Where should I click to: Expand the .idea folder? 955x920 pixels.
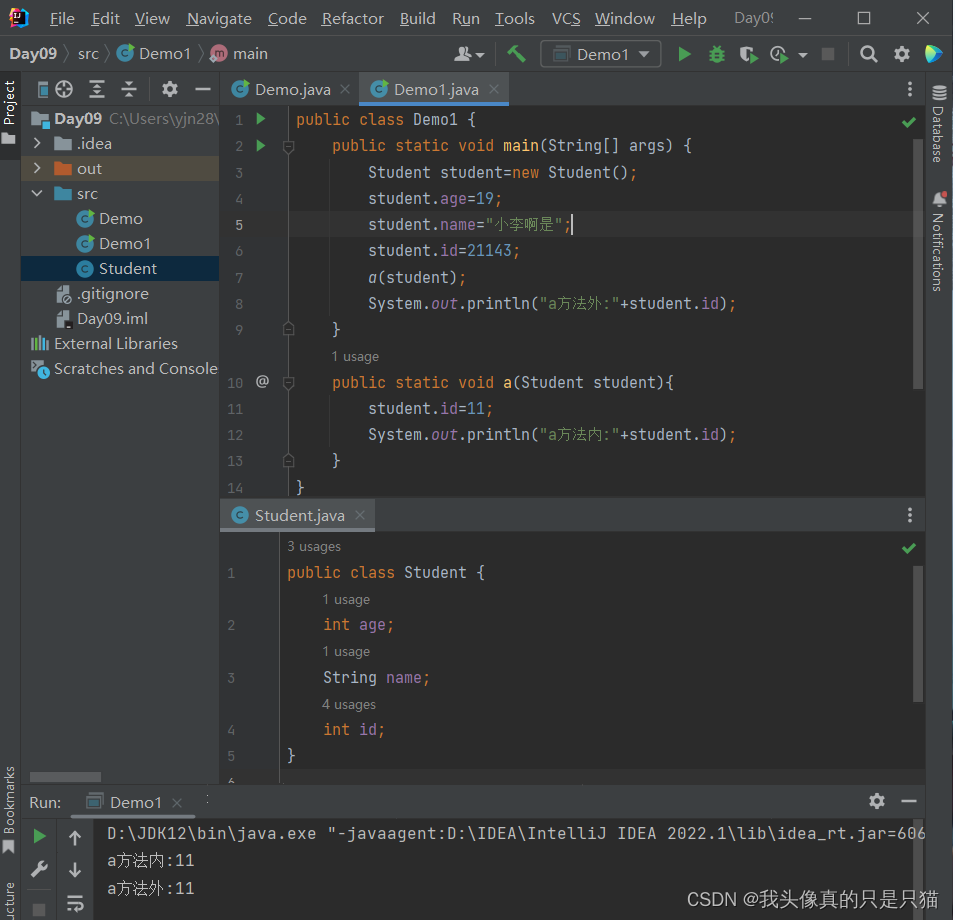tap(37, 143)
